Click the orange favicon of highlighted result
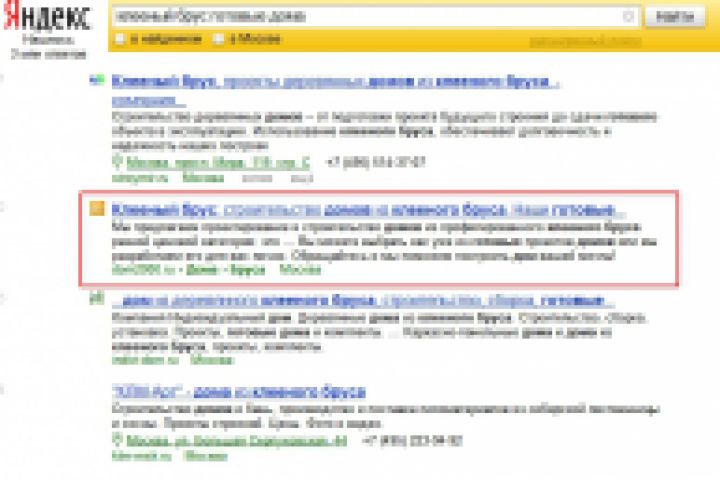The width and height of the screenshot is (720, 480). [96, 209]
